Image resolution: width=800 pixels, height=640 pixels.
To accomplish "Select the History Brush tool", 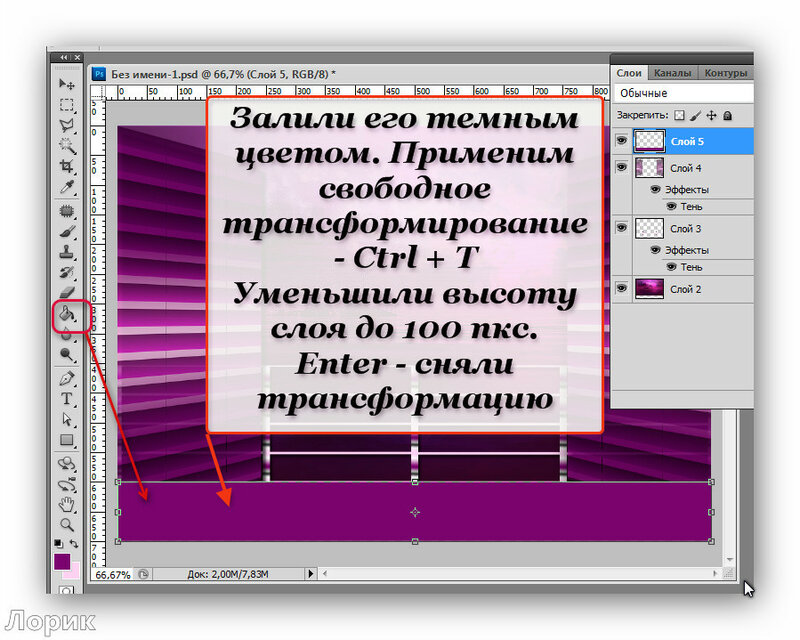I will 67,273.
